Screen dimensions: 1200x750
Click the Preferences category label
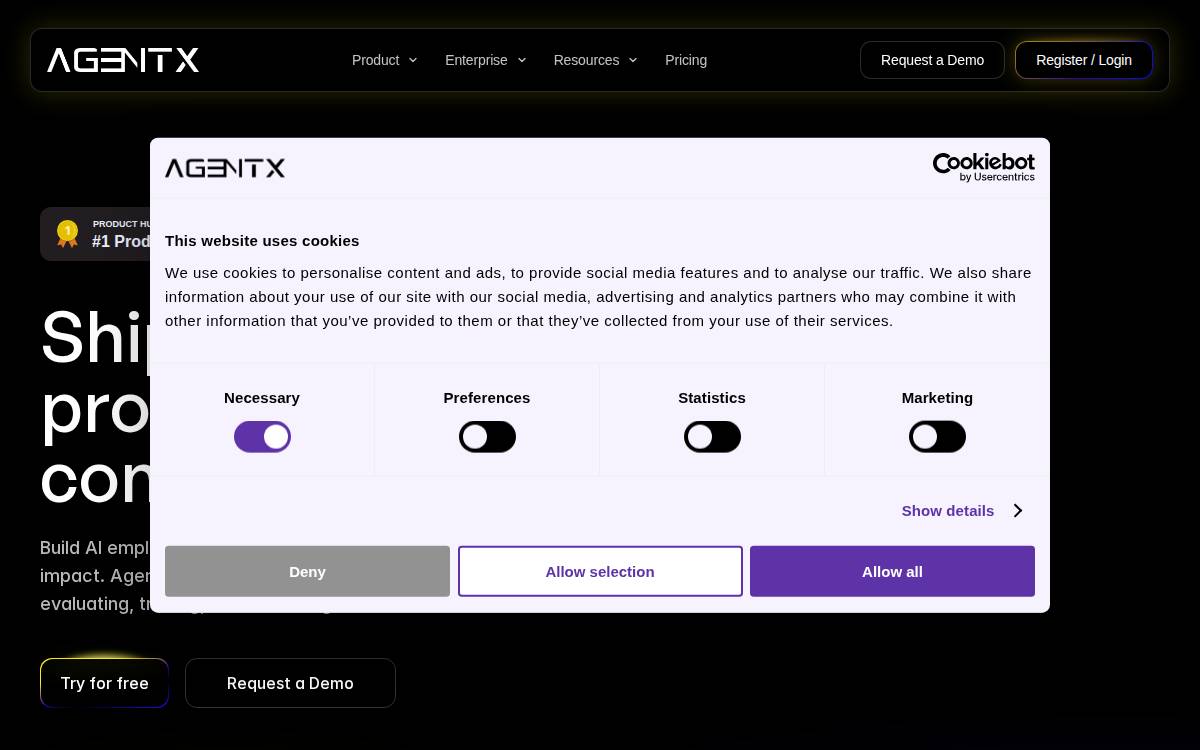[487, 398]
